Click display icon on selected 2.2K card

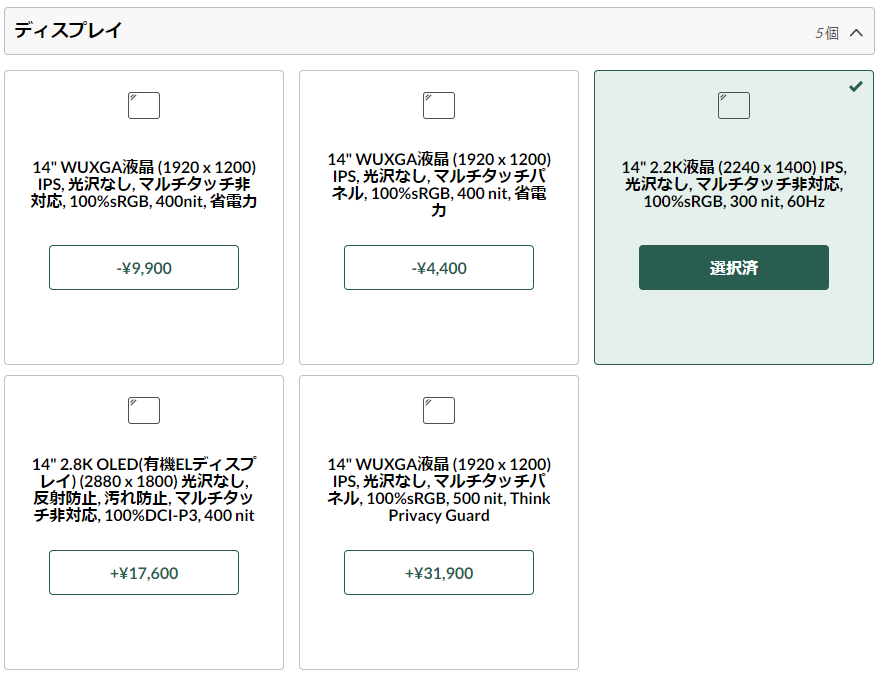[734, 105]
